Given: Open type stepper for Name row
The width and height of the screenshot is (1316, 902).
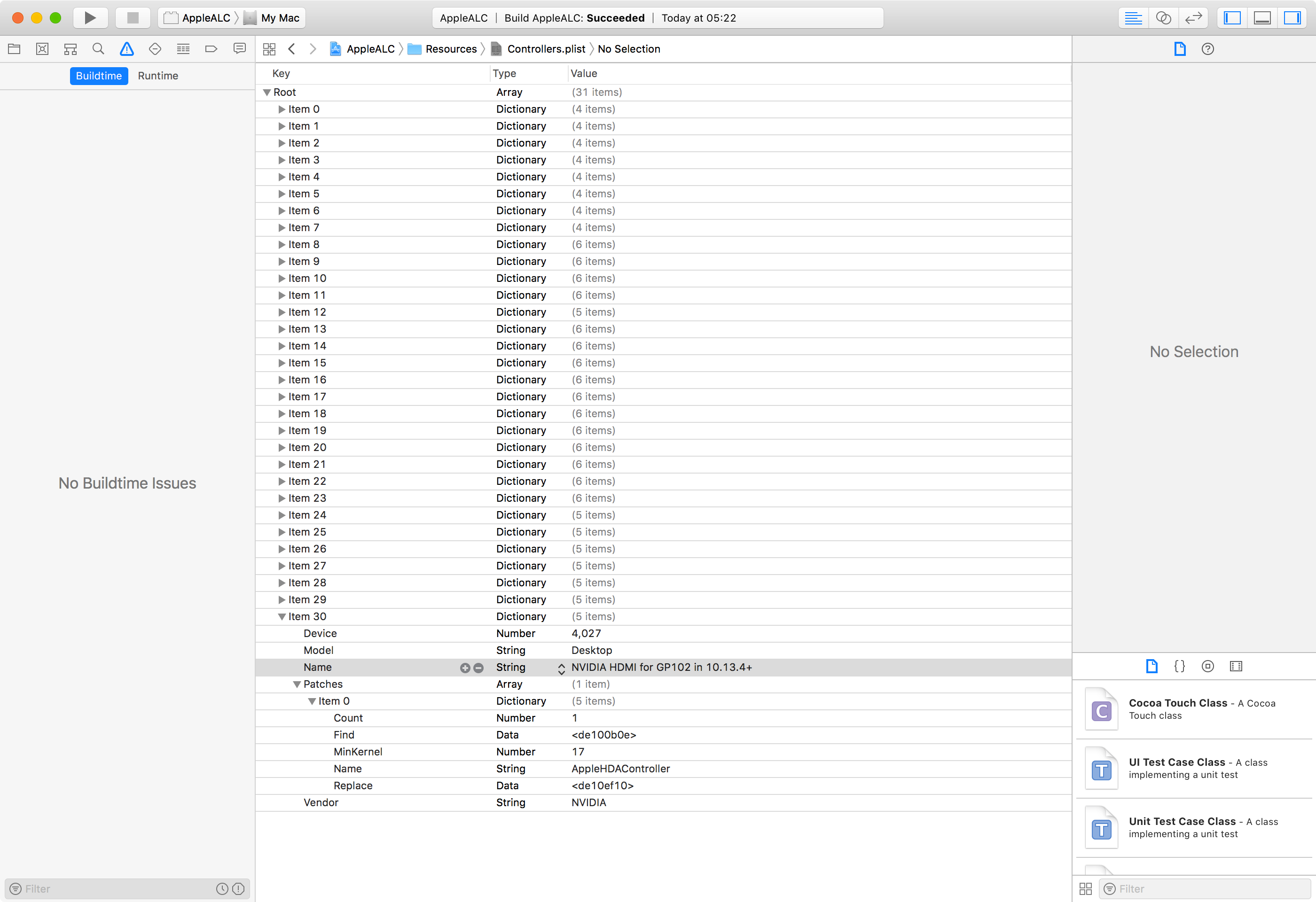Looking at the screenshot, I should point(561,669).
